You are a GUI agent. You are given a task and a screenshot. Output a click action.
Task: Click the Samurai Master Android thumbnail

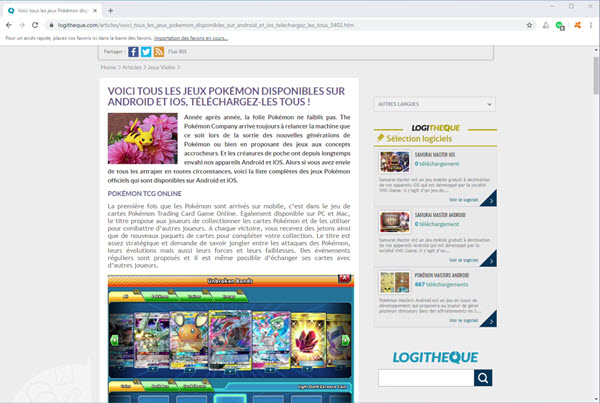pos(395,222)
